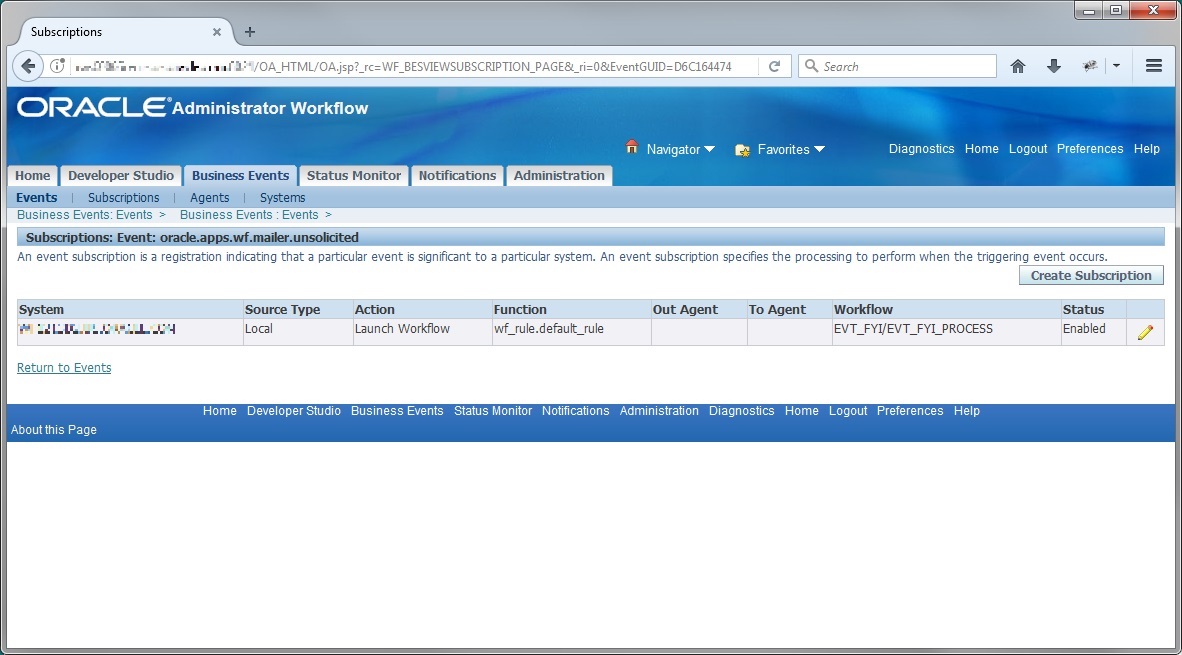Open the Firefox hamburger menu

pyautogui.click(x=1153, y=66)
